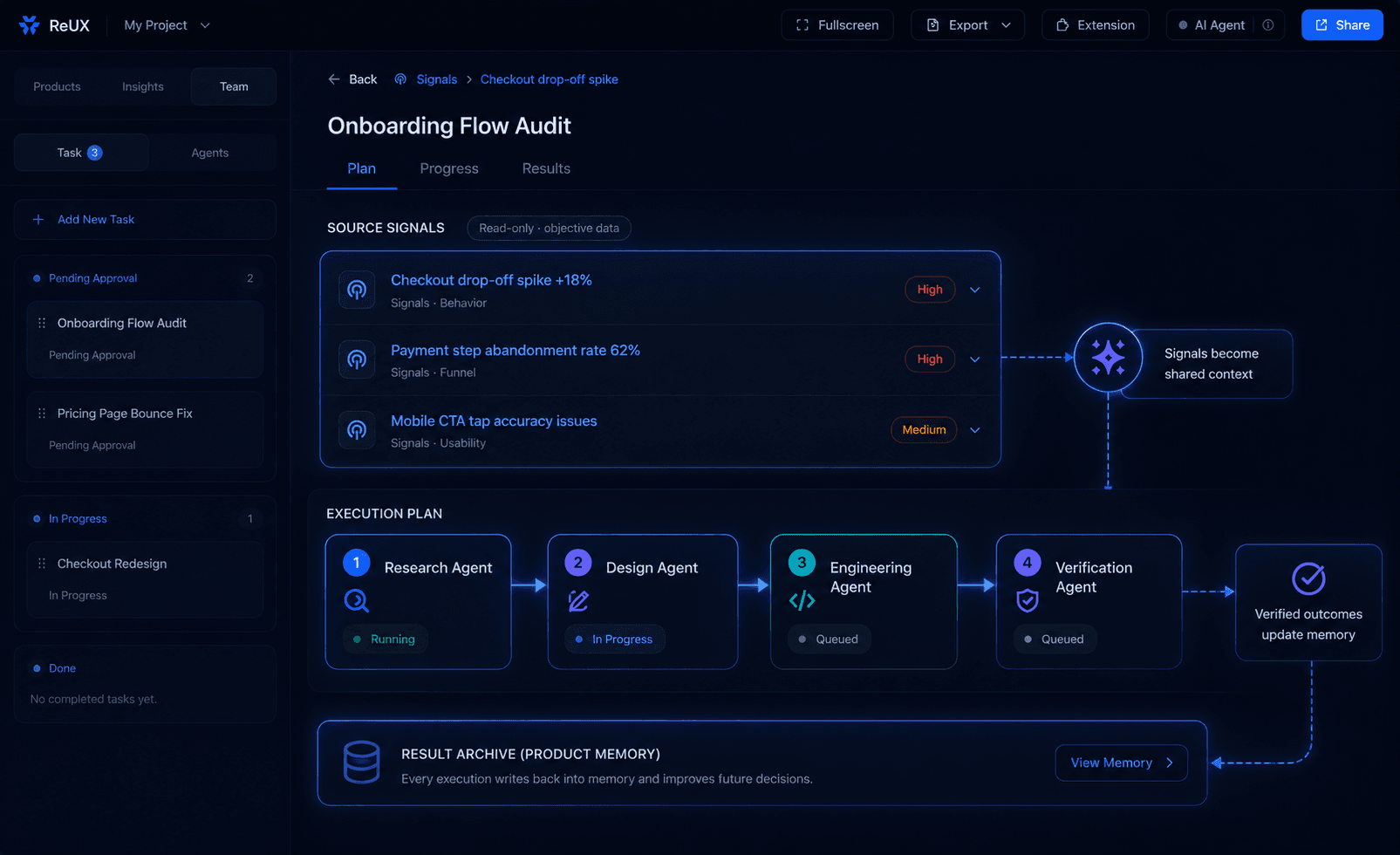Click Engineering Agent Queued status chip
Image resolution: width=1400 pixels, height=855 pixels.
(829, 640)
